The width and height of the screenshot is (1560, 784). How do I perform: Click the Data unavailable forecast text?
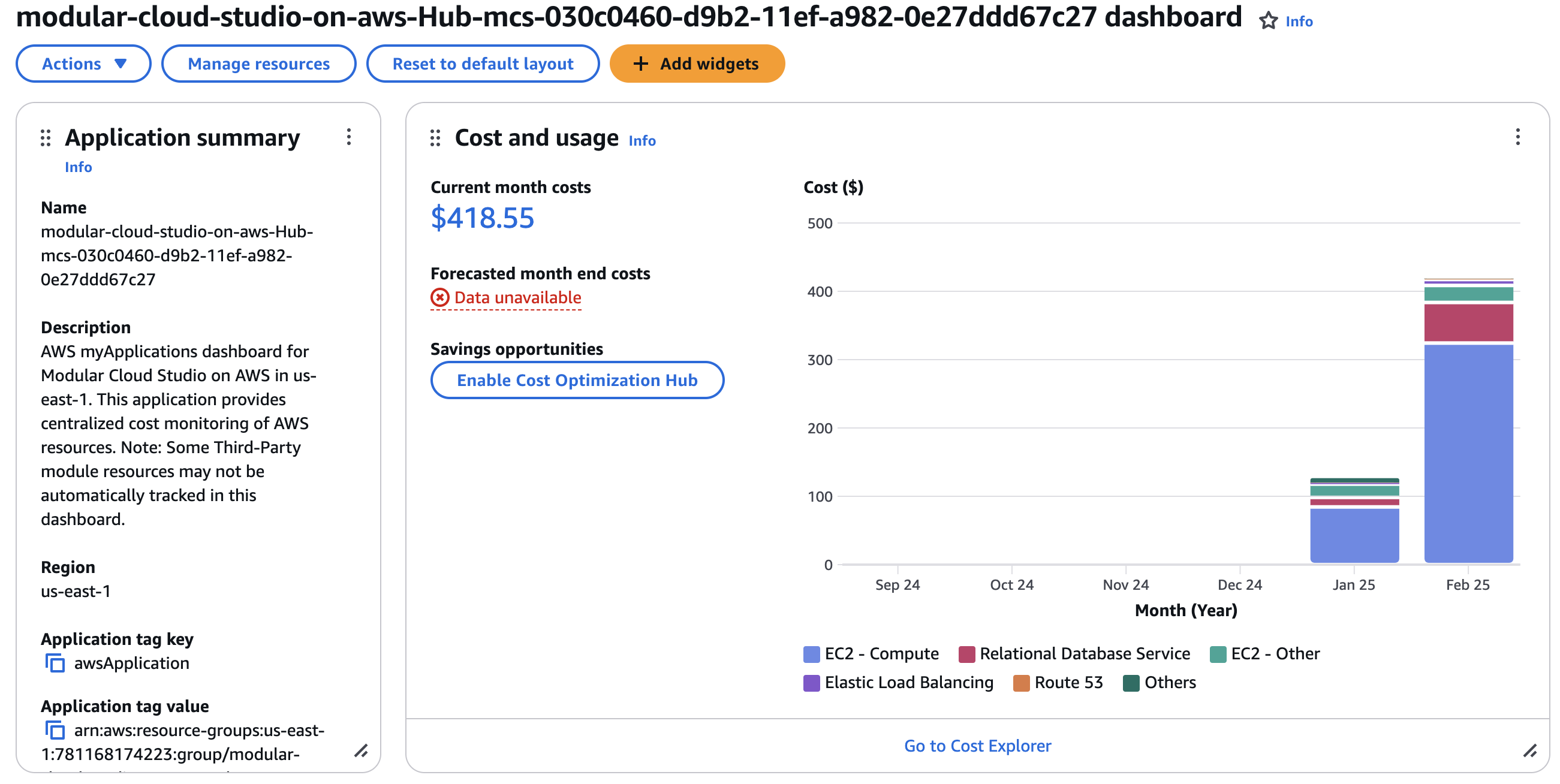click(x=517, y=297)
